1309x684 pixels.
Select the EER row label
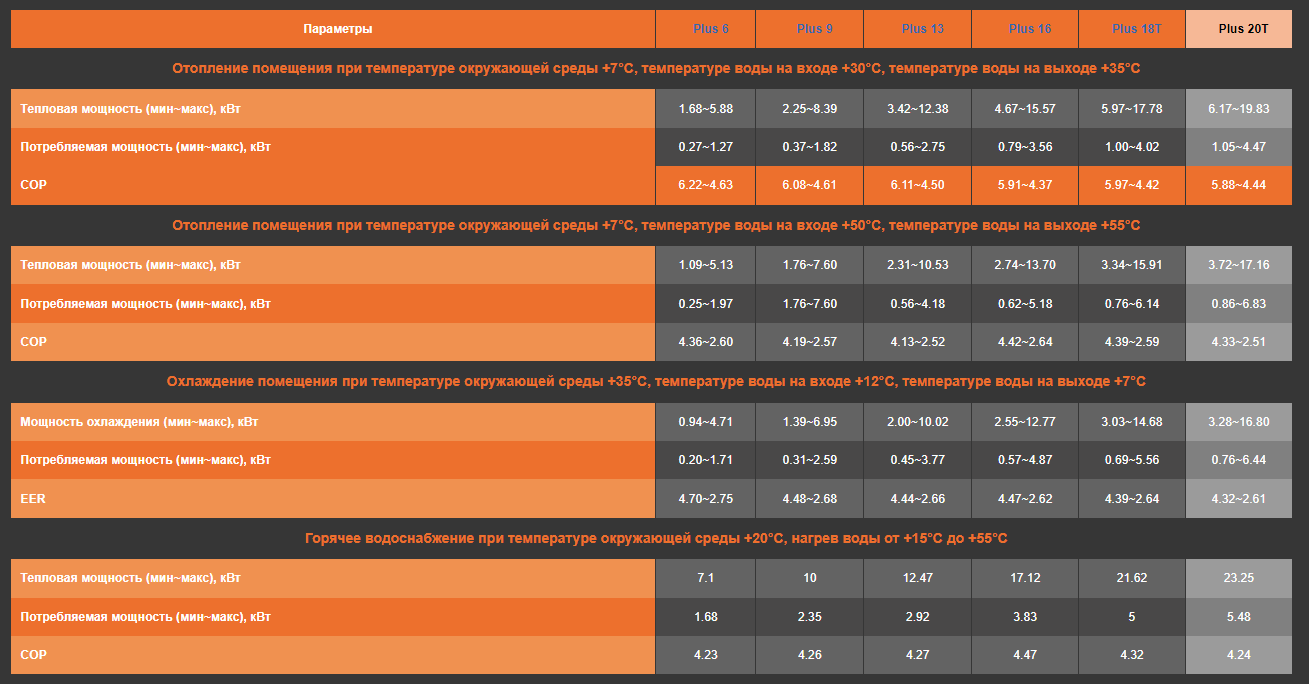coord(33,498)
